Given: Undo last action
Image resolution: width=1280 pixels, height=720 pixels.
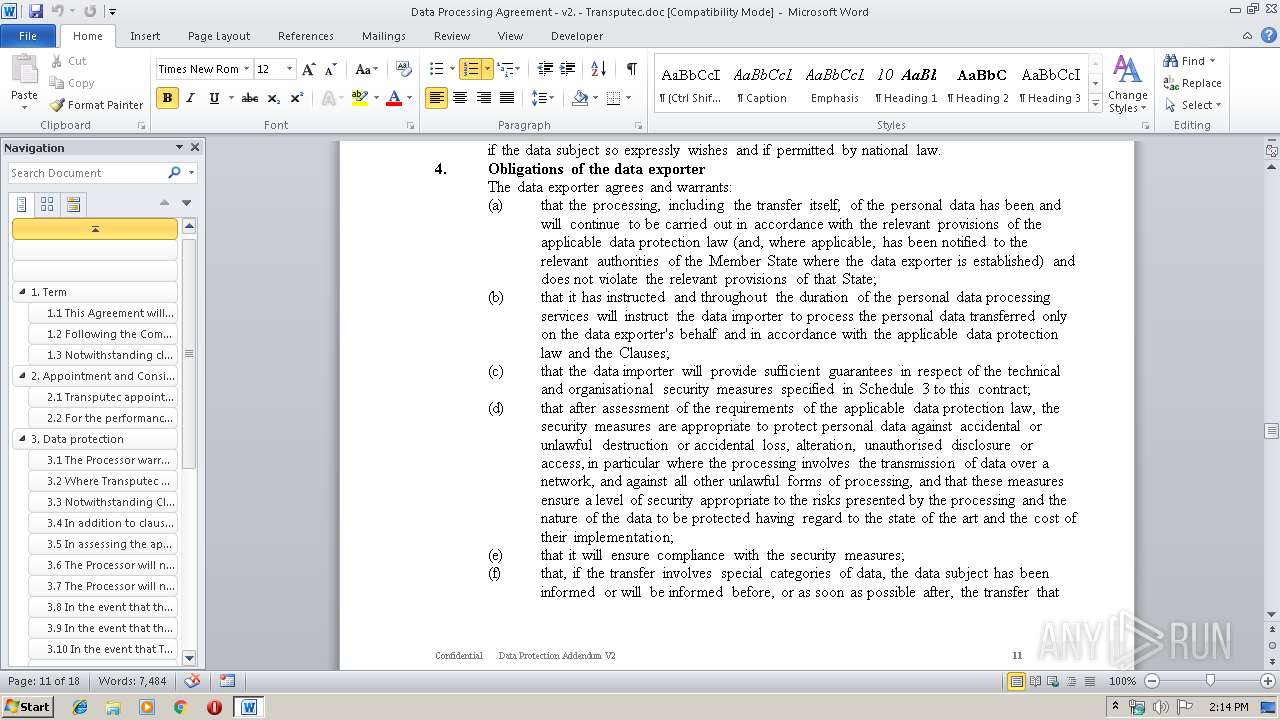Looking at the screenshot, I should click(x=58, y=11).
